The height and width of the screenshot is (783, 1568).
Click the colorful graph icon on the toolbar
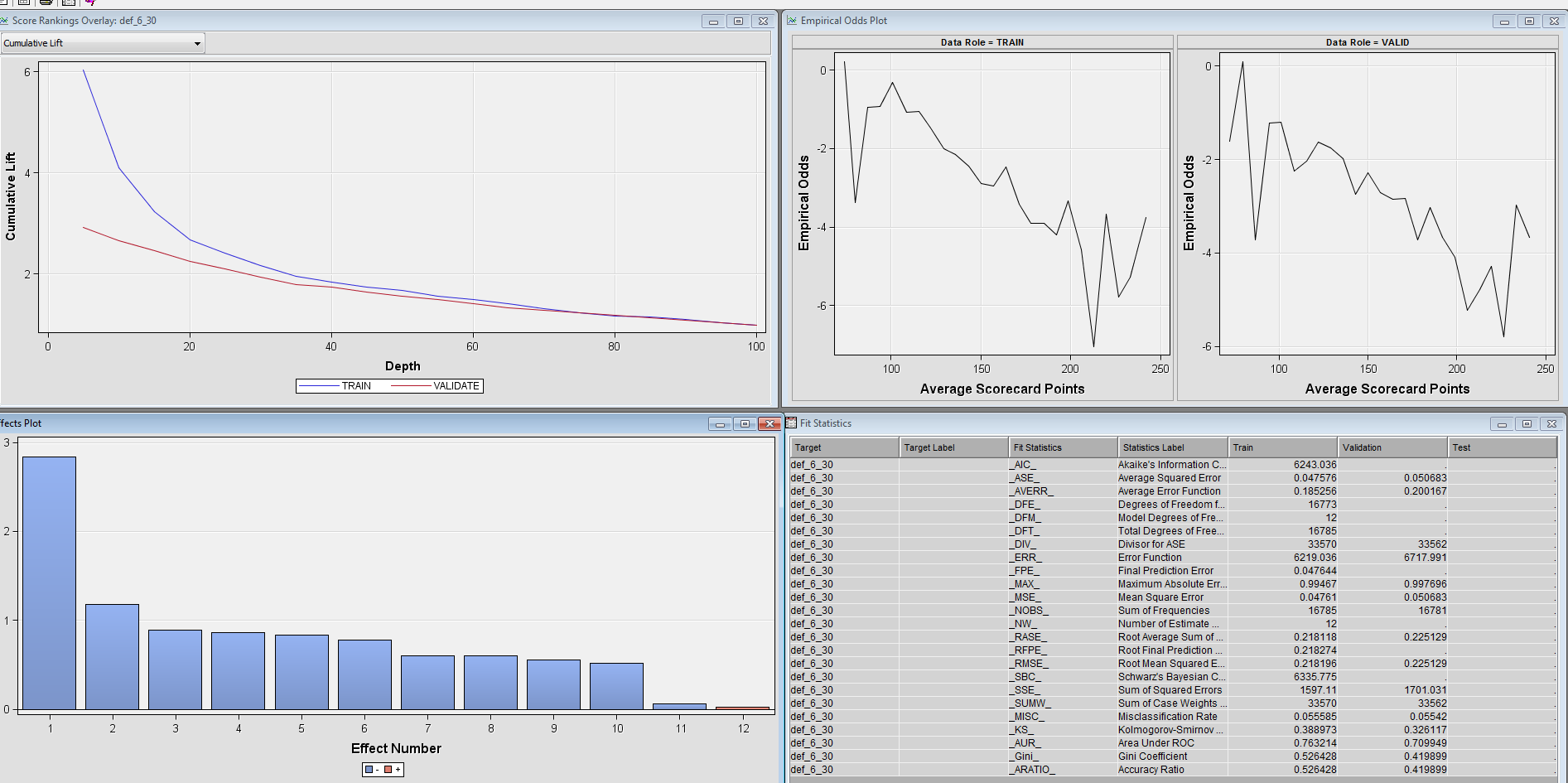tap(89, 3)
